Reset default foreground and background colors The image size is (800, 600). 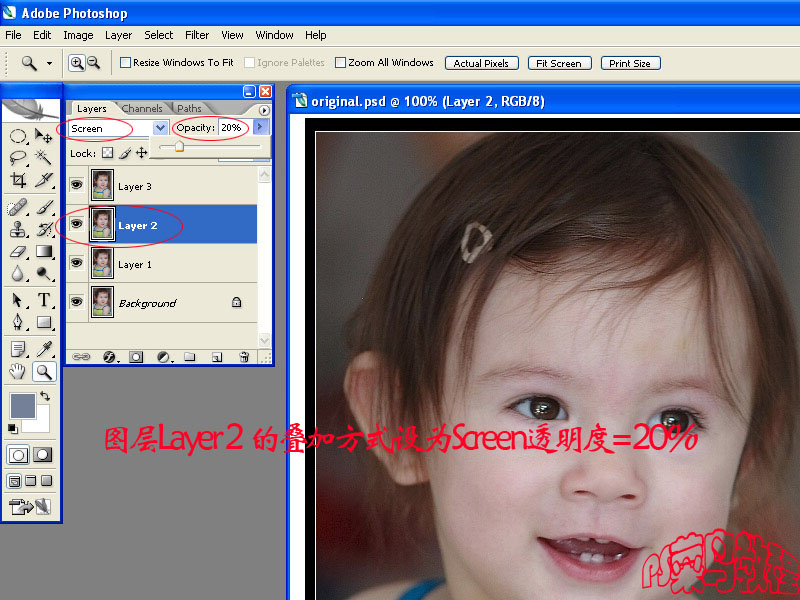13,428
